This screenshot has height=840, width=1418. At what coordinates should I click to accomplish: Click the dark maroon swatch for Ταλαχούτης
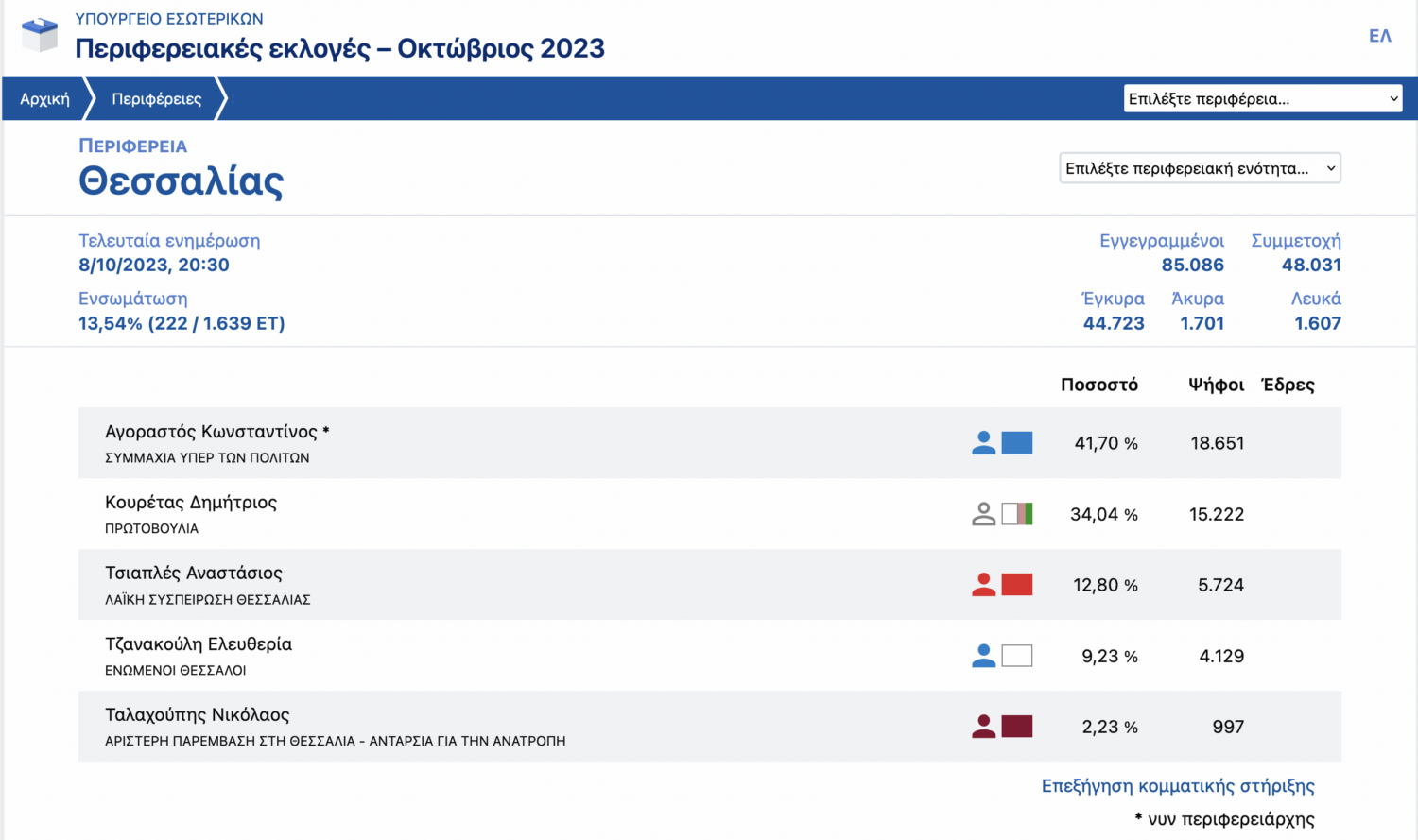tap(1017, 727)
